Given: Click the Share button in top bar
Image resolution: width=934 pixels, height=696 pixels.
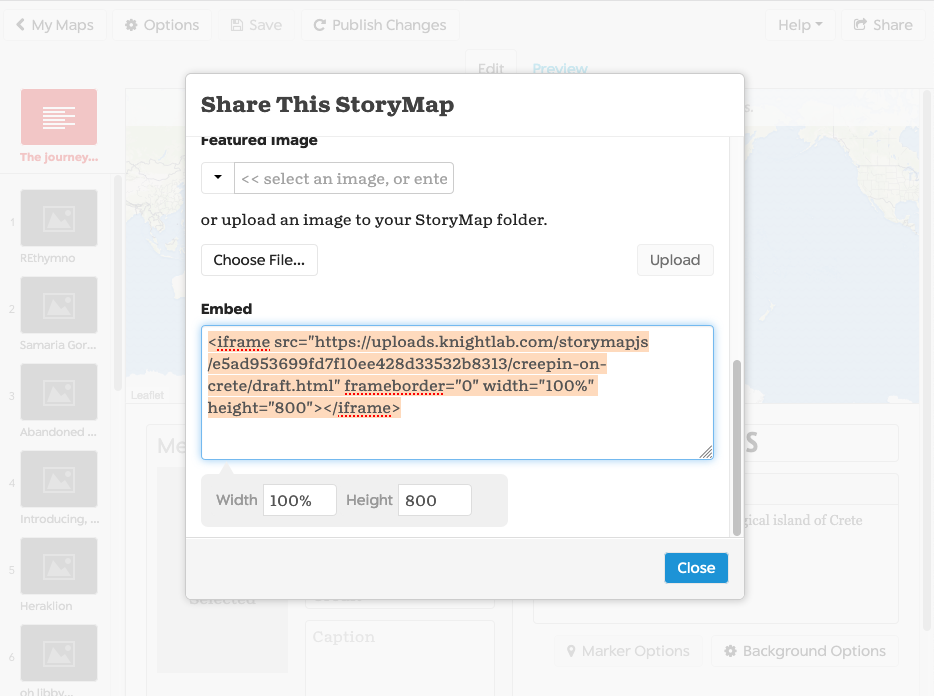Looking at the screenshot, I should (x=883, y=25).
